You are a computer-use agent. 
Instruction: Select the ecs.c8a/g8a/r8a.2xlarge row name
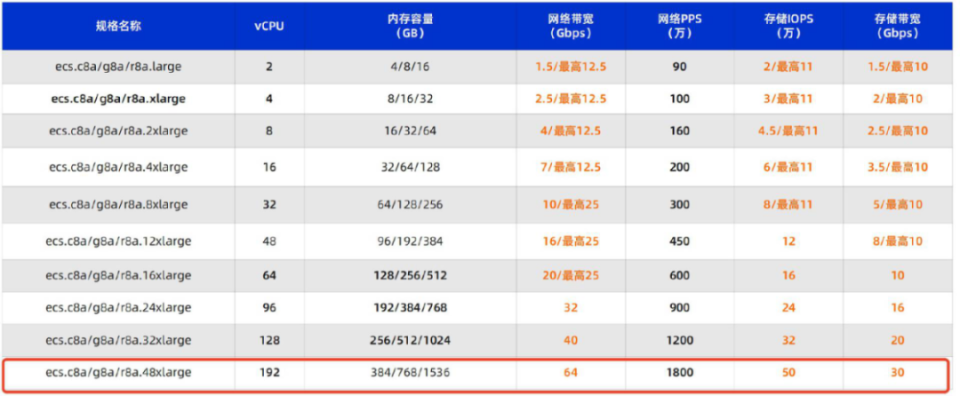coord(118,130)
